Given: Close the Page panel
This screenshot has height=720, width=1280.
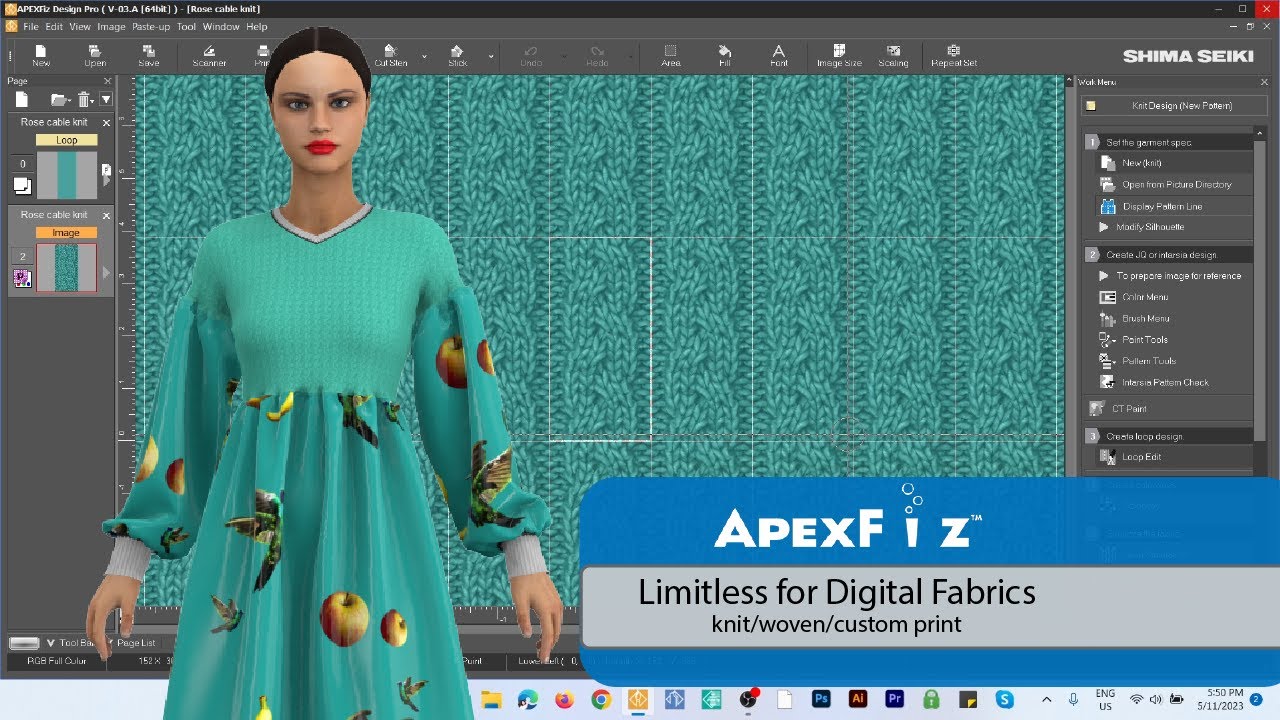Looking at the screenshot, I should pyautogui.click(x=108, y=81).
